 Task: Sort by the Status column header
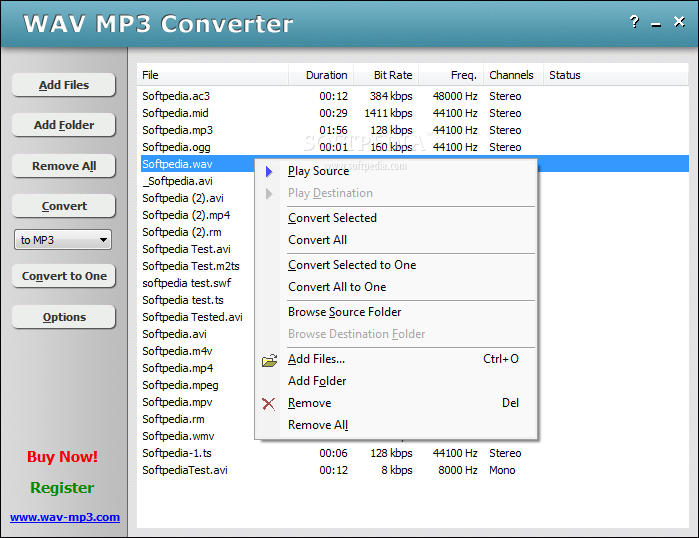pos(616,75)
